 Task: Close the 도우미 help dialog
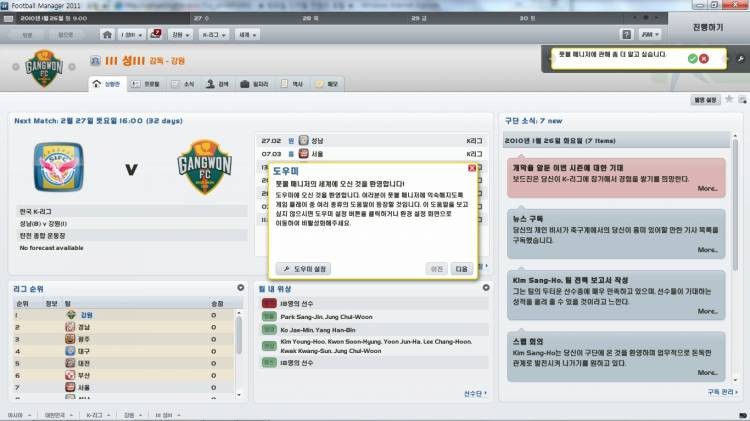pyautogui.click(x=470, y=171)
